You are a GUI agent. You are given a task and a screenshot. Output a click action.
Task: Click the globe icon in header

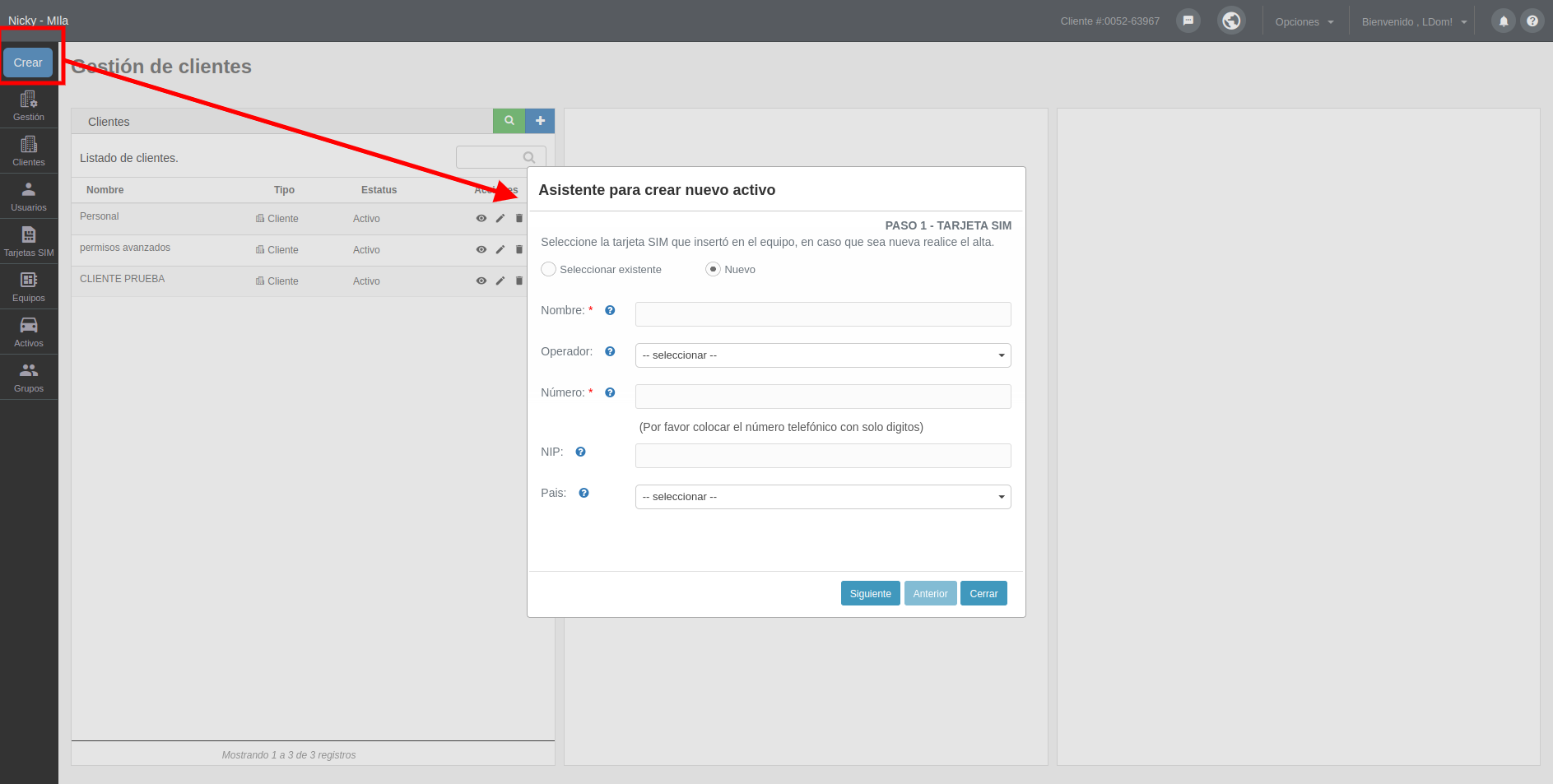(x=1231, y=21)
